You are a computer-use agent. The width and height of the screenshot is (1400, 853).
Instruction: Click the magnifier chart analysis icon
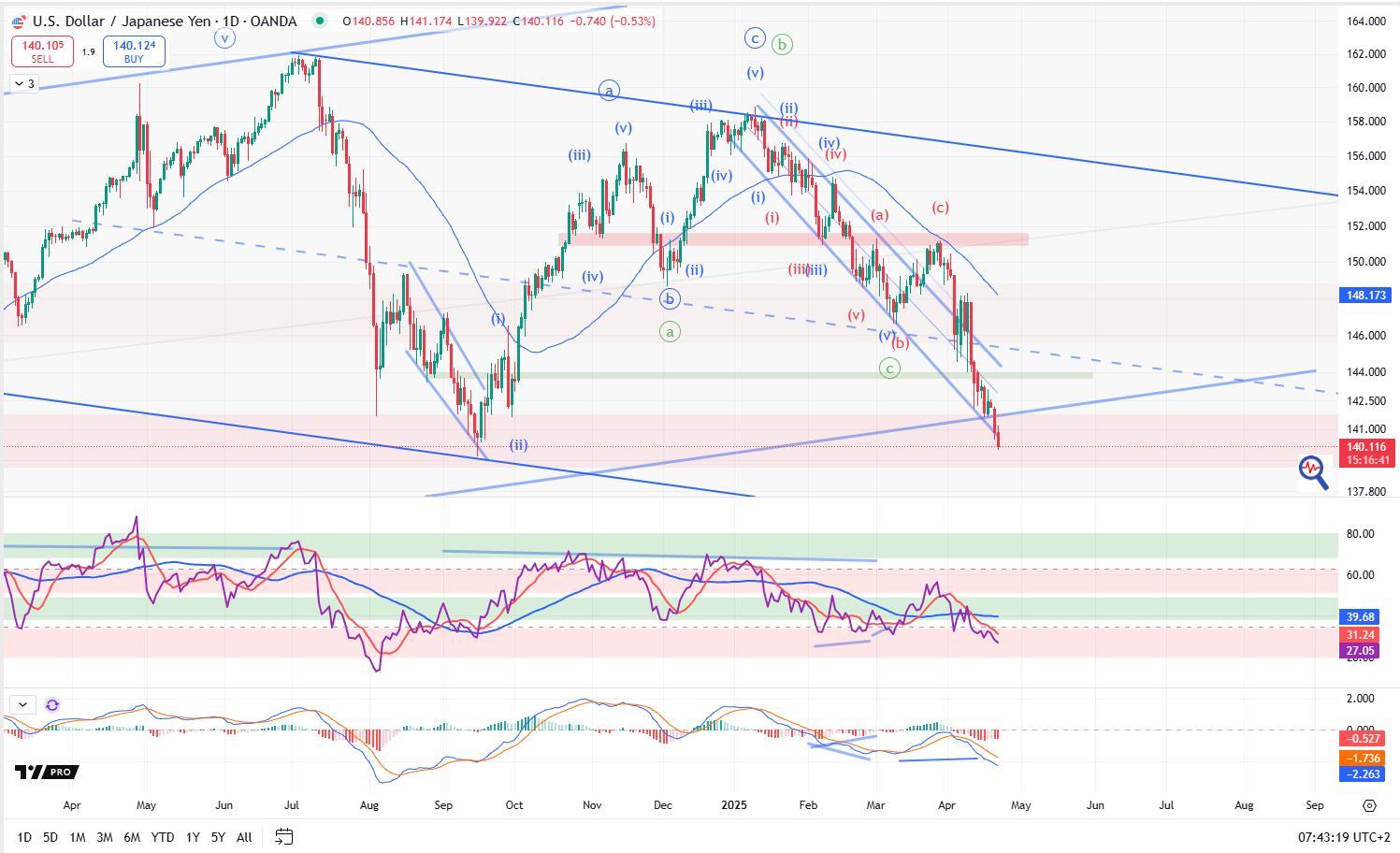[1313, 471]
